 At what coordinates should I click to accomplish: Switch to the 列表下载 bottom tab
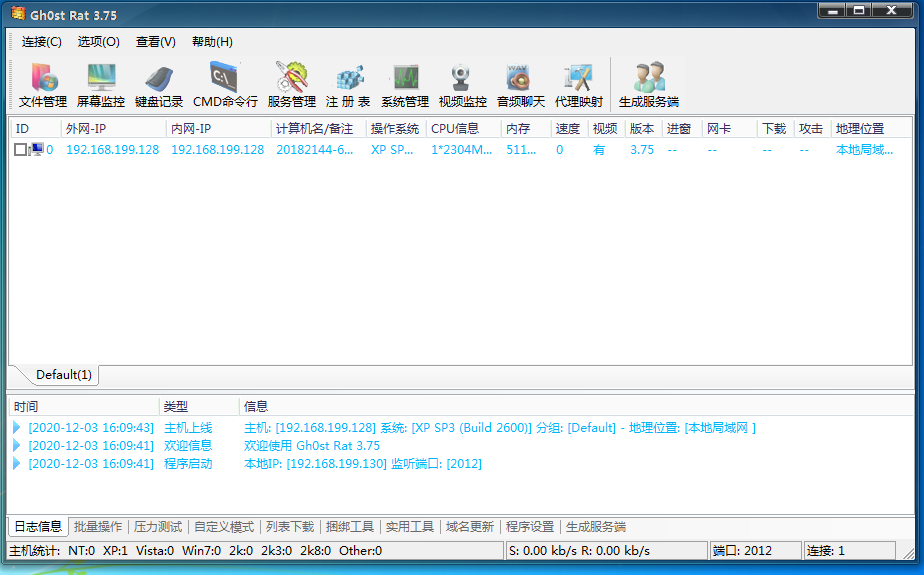290,527
